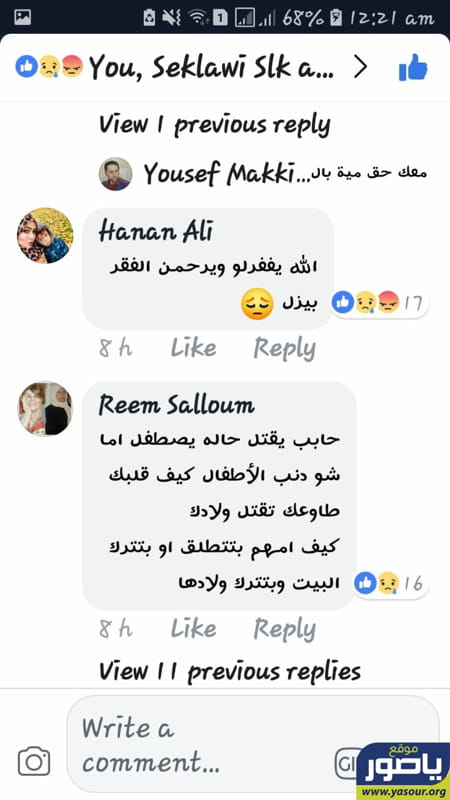450x800 pixels.
Task: Like Hanan Ali's comment
Action: pyautogui.click(x=193, y=348)
